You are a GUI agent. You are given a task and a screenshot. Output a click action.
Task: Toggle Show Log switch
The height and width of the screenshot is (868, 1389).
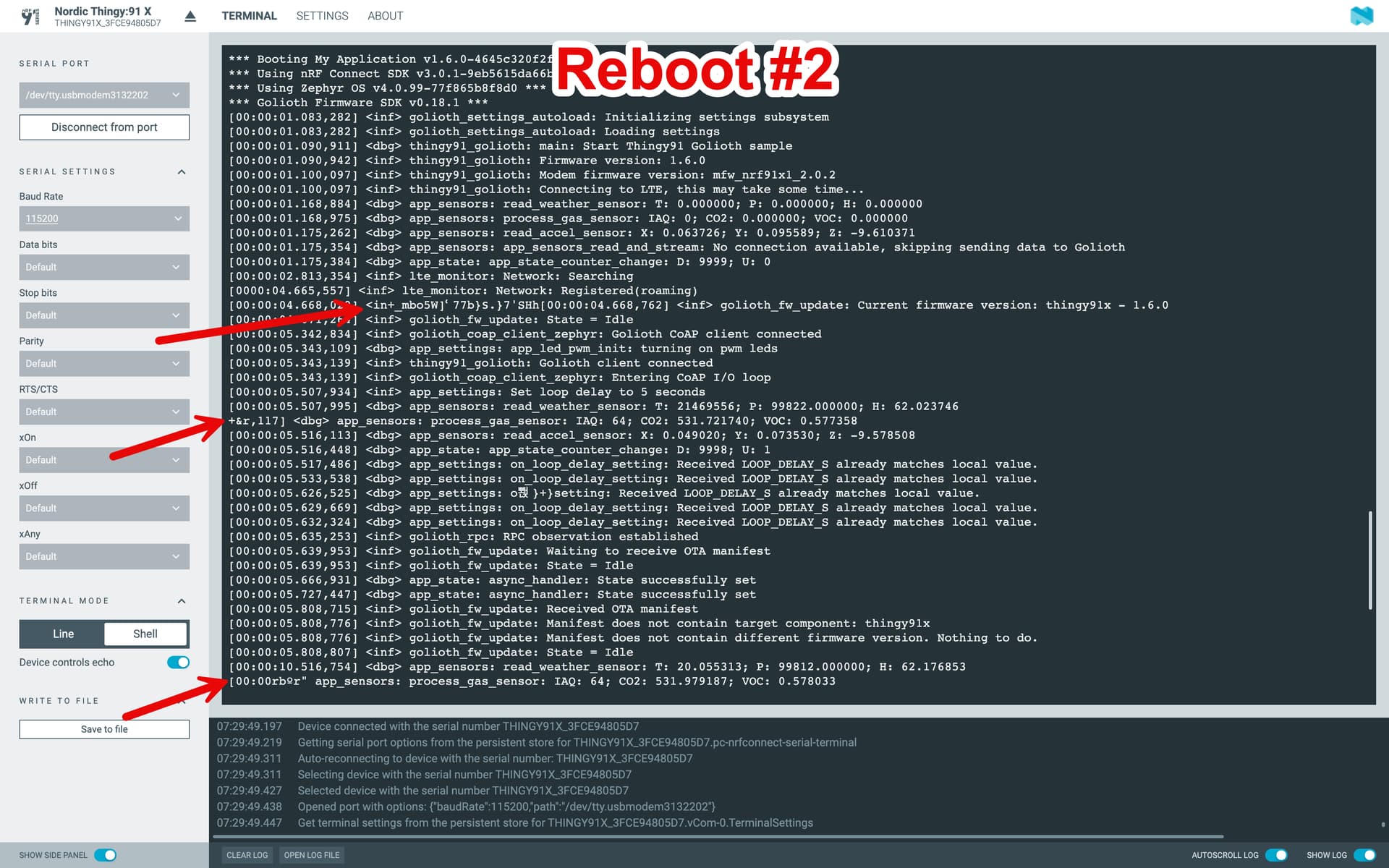[1364, 855]
